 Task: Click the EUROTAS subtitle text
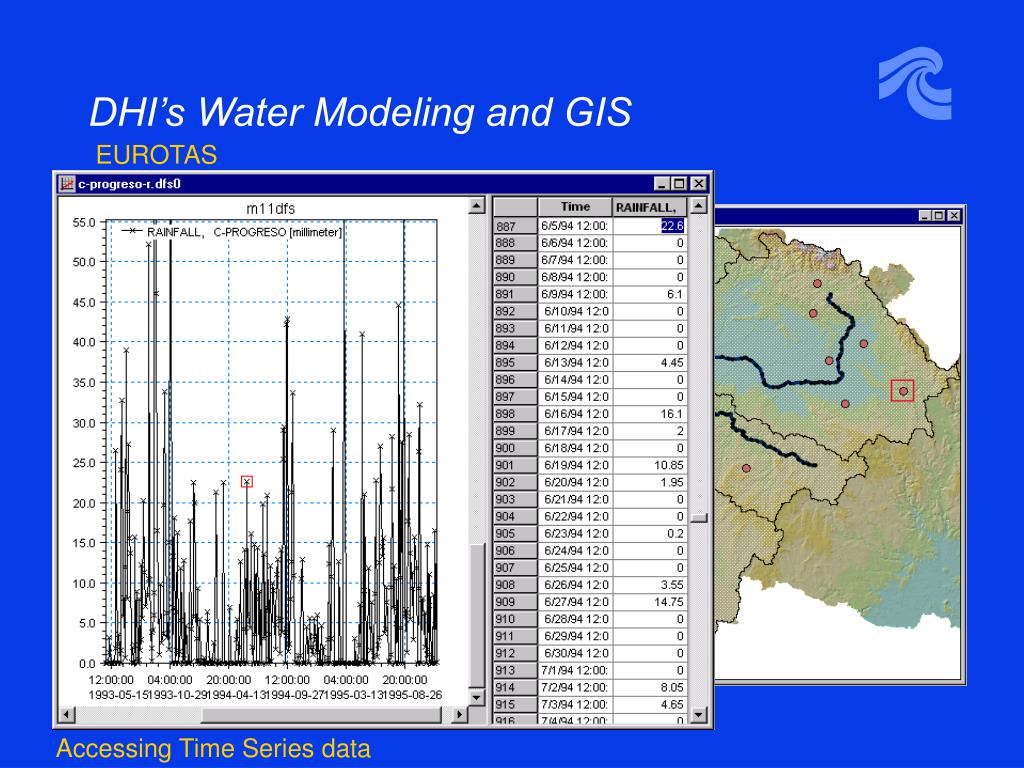click(x=156, y=155)
